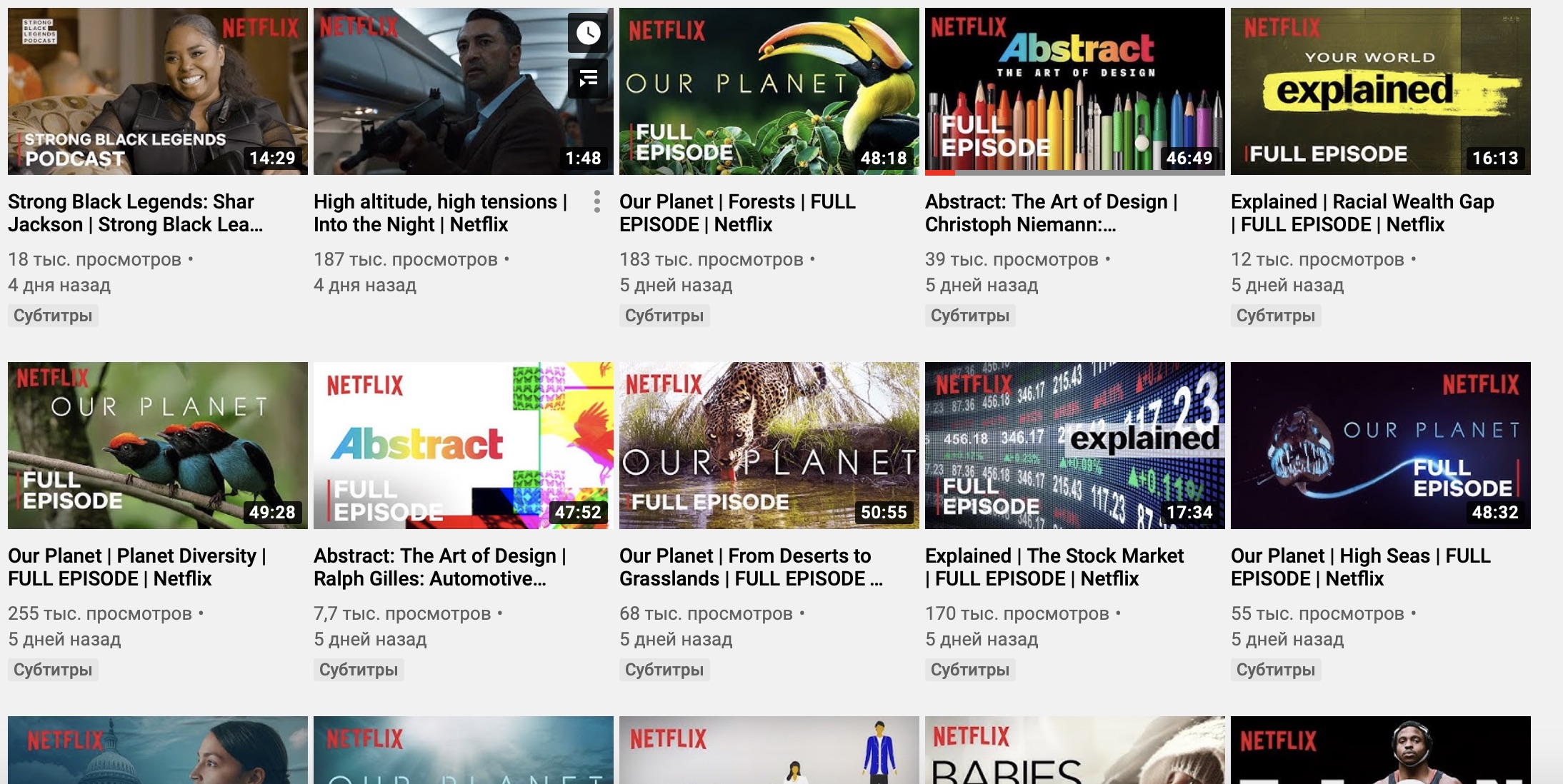
Task: Click the Watch Later clock icon
Action: tap(588, 33)
